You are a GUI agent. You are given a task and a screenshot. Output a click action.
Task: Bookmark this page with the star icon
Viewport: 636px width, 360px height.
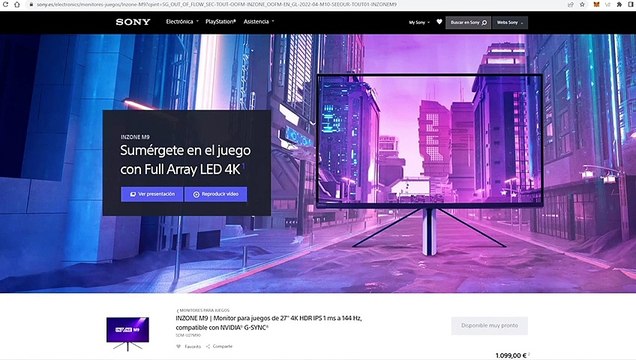pyautogui.click(x=582, y=4)
